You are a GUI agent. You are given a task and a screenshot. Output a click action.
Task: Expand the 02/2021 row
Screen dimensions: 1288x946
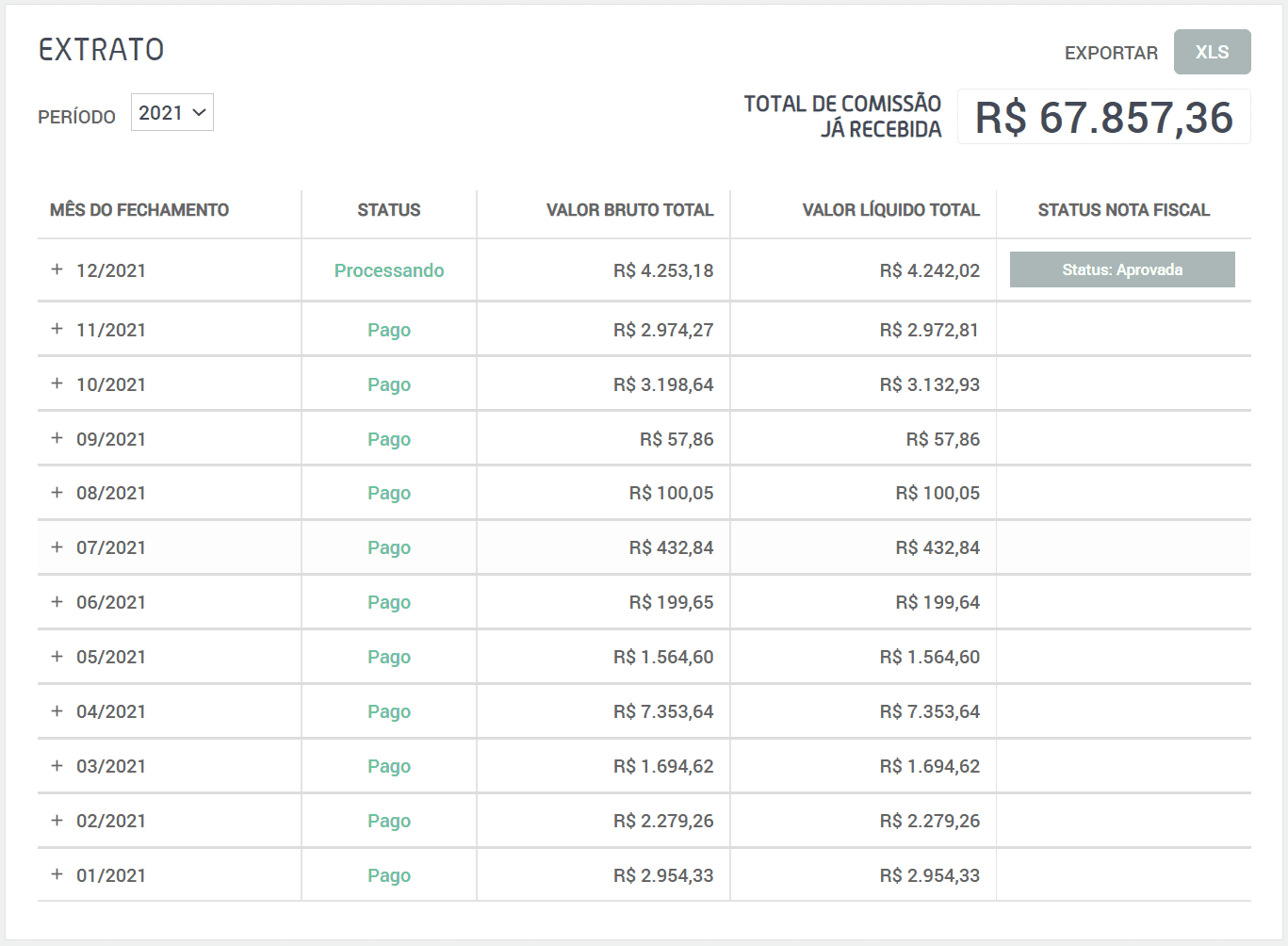click(x=57, y=820)
